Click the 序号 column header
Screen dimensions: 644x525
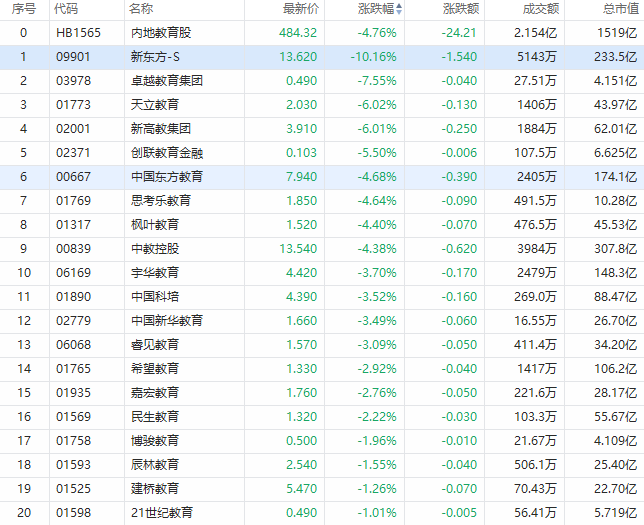click(23, 9)
